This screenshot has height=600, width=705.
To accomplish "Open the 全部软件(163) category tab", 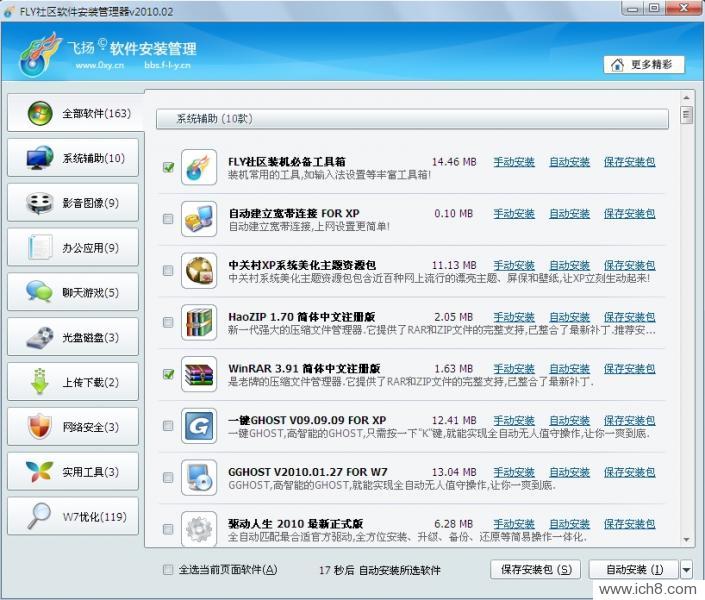I will tap(76, 113).
